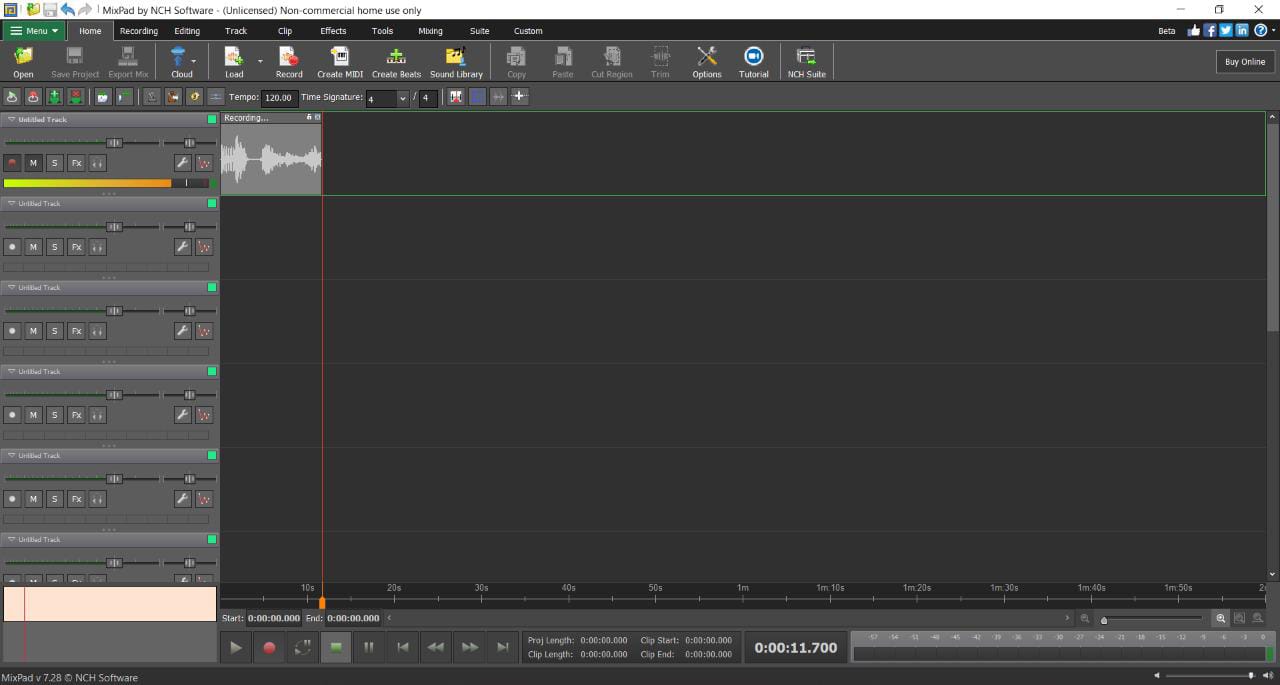Click the transport Play button
Viewport: 1280px width, 685px height.
click(x=236, y=647)
